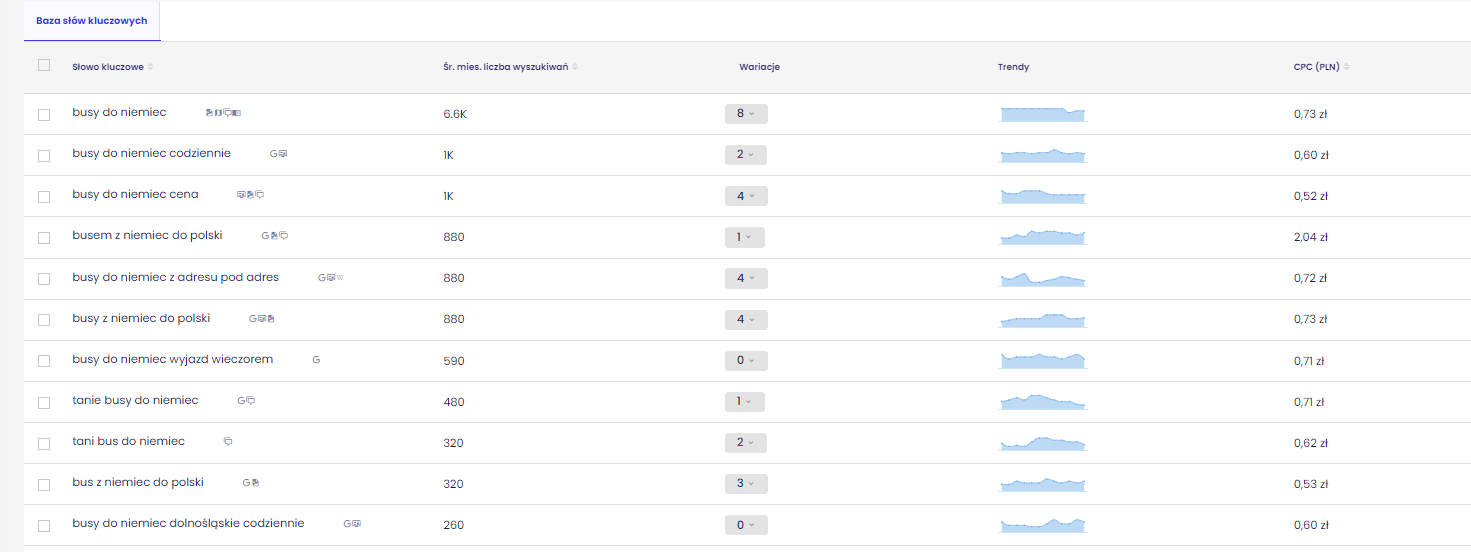1471x552 pixels.
Task: Click Google icon beside 'busy do niemiec wyjazd wieczorem'
Action: (x=316, y=360)
